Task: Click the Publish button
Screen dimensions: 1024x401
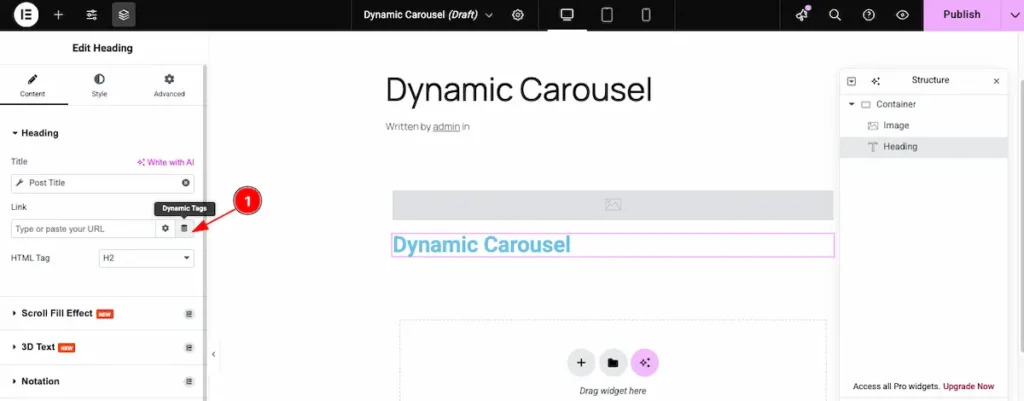Action: point(961,15)
